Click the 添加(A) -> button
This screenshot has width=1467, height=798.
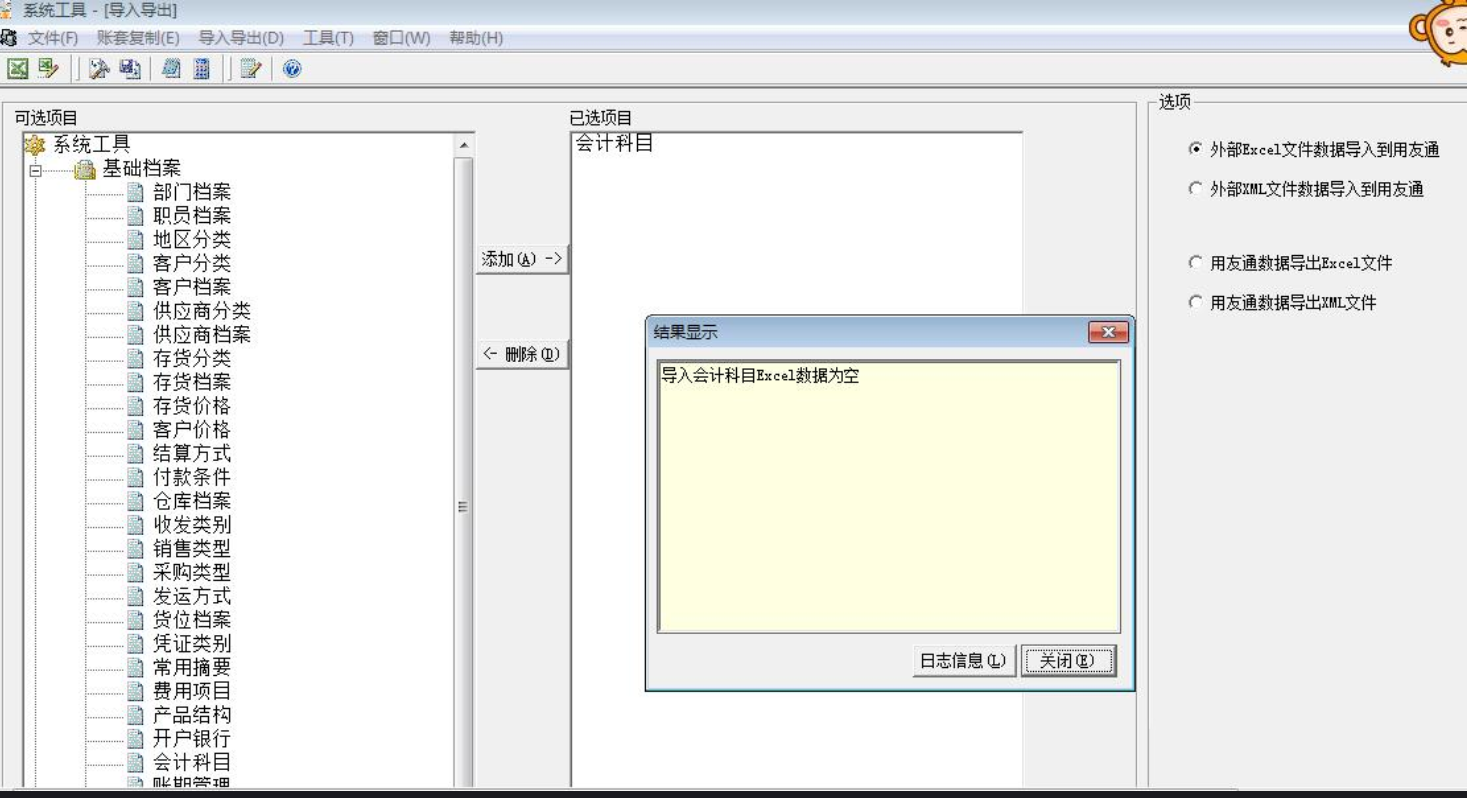click(x=522, y=259)
